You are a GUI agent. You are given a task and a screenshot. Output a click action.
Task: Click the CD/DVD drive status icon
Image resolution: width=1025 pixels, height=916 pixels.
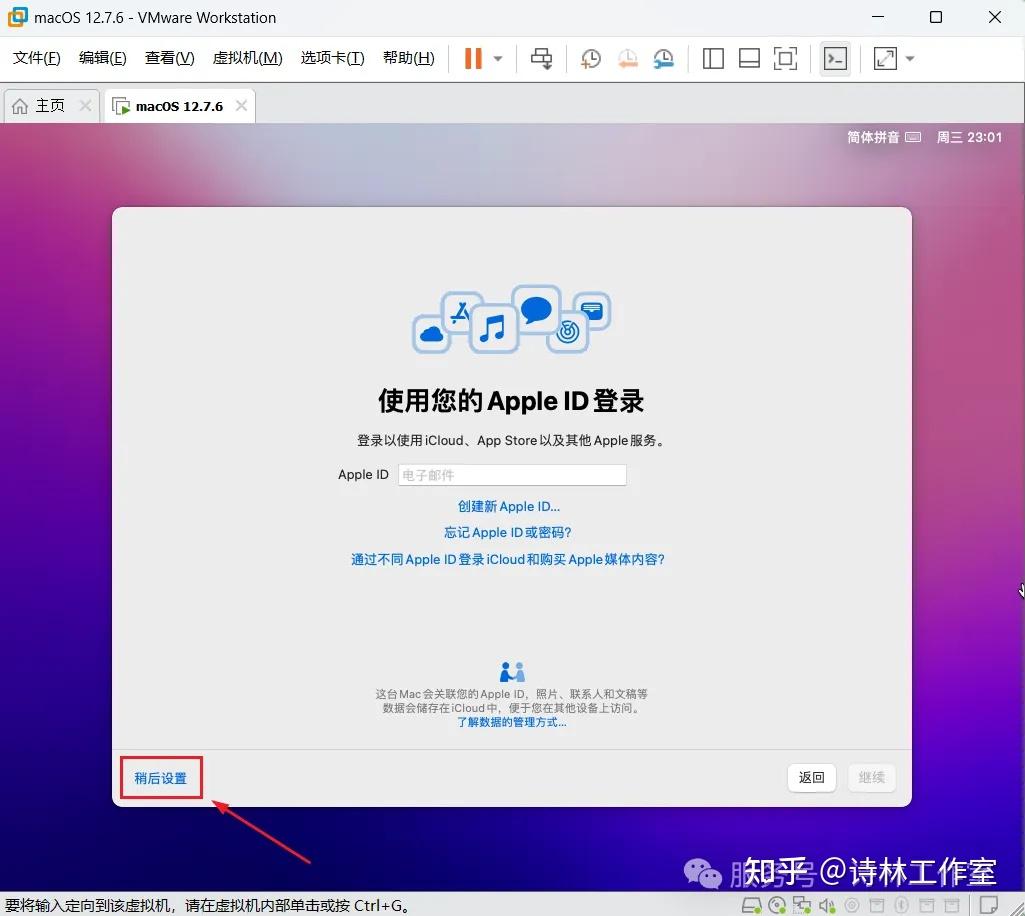tap(777, 905)
